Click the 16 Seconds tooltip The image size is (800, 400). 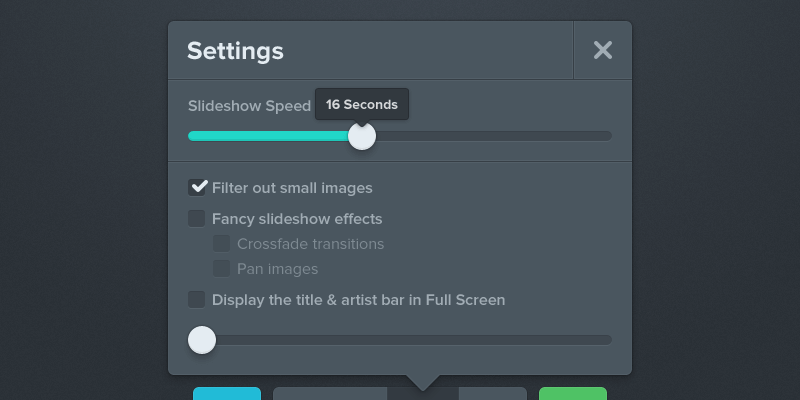(x=362, y=104)
